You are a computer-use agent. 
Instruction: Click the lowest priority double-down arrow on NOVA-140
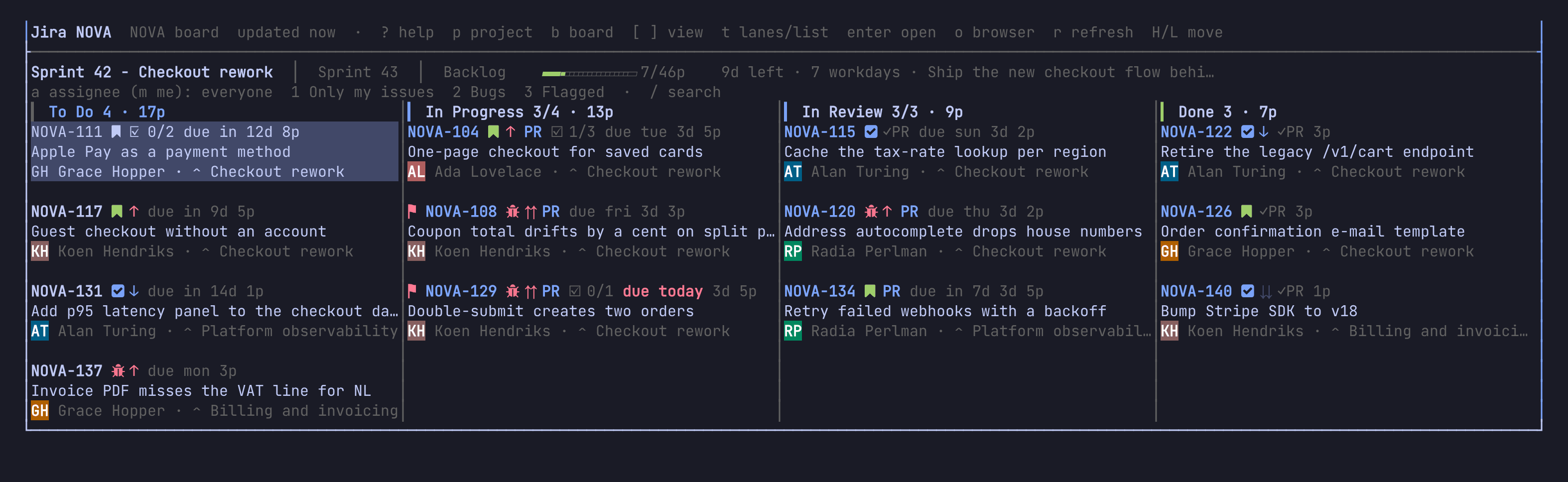tap(1266, 291)
